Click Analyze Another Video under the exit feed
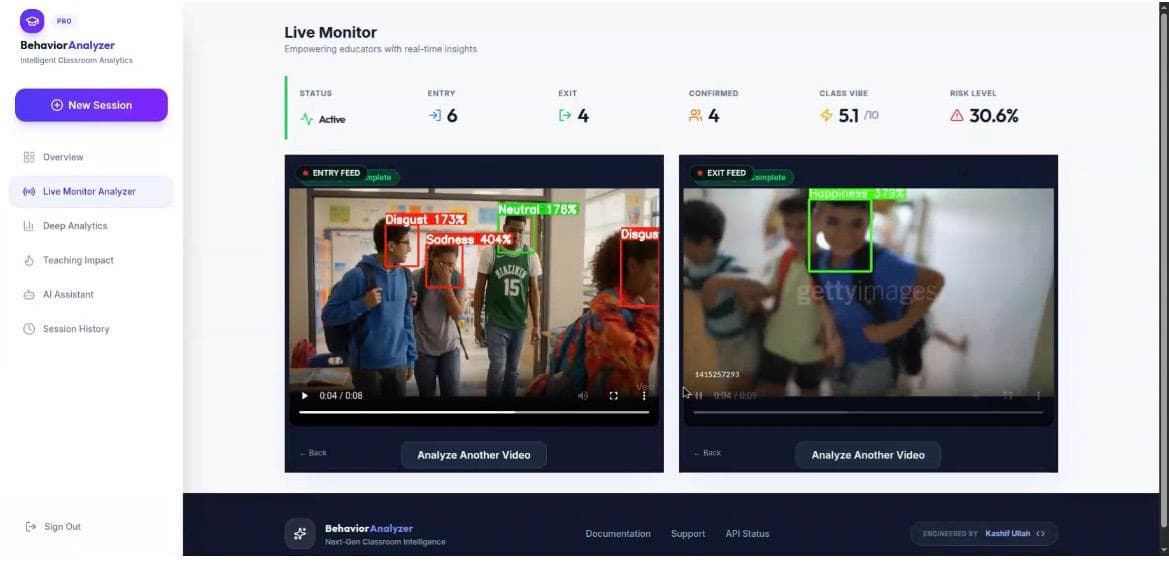The width and height of the screenshot is (1169, 564). click(868, 455)
